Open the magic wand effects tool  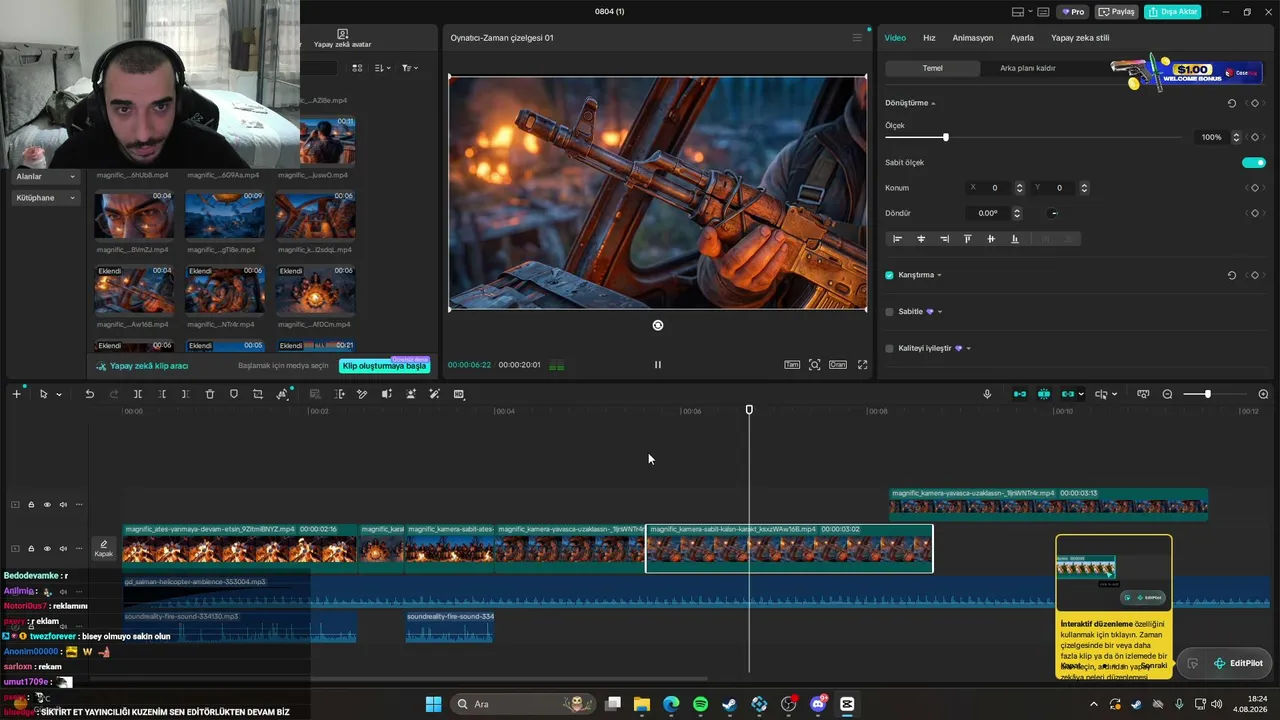434,394
